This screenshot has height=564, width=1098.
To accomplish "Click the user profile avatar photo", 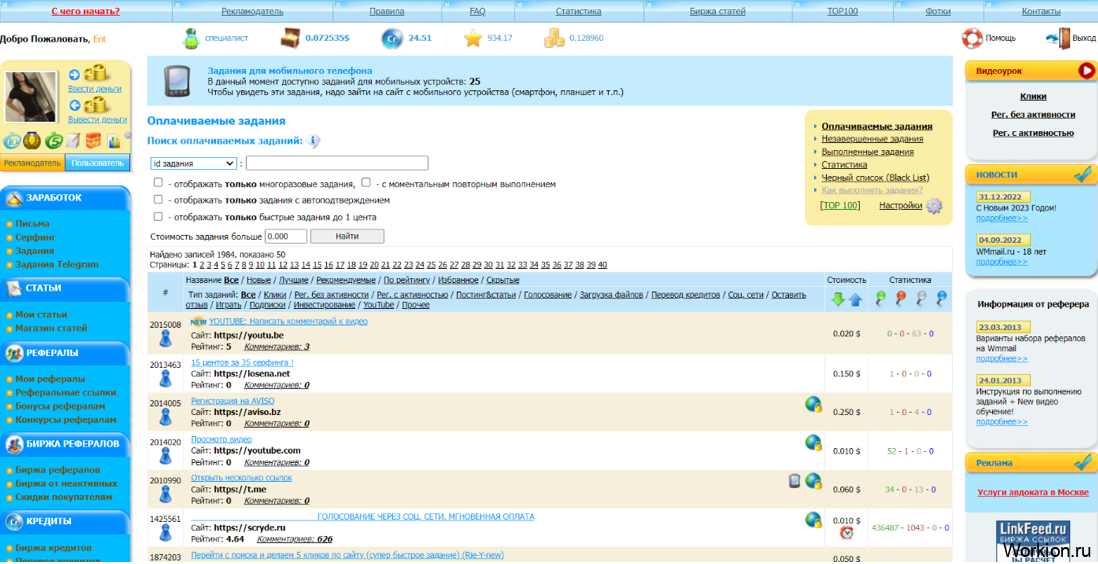I will click(x=31, y=97).
